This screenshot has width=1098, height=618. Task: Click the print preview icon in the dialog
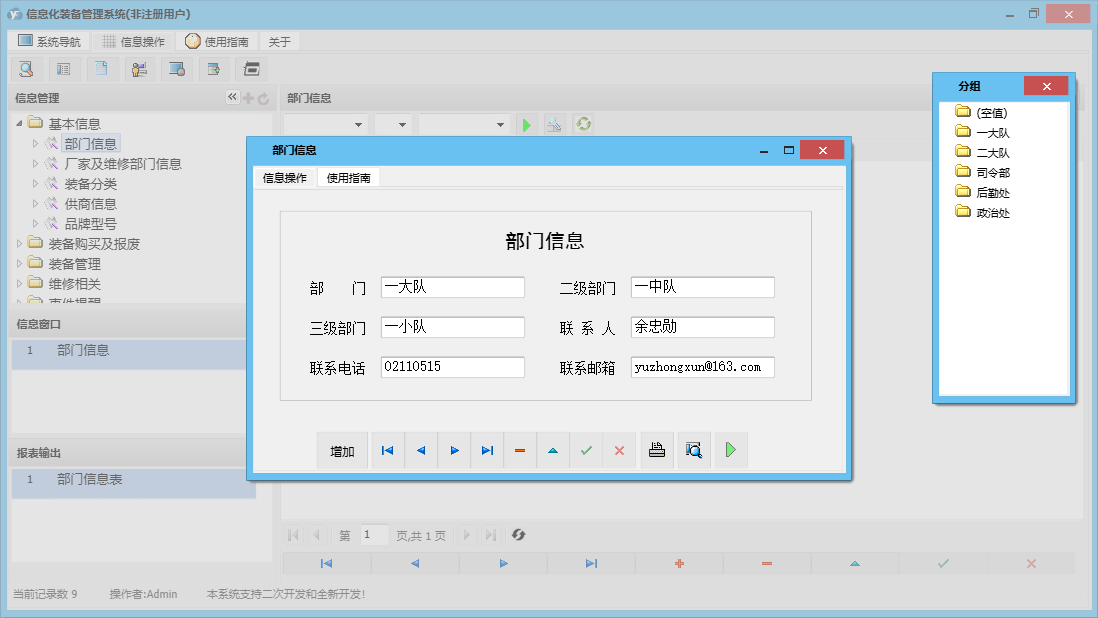[693, 450]
